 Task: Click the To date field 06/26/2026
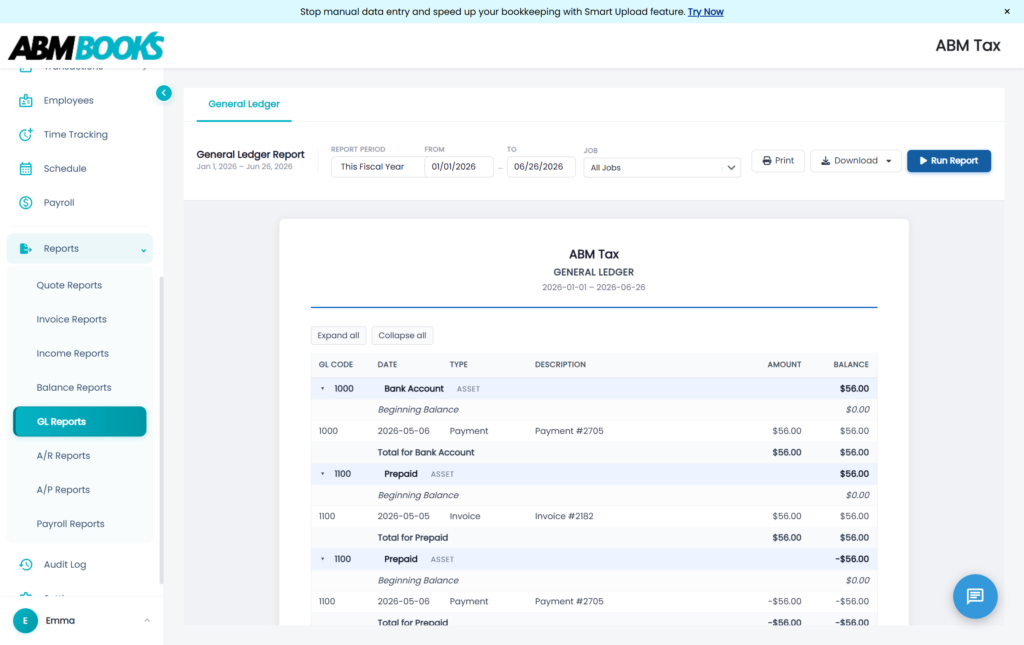[x=541, y=166]
